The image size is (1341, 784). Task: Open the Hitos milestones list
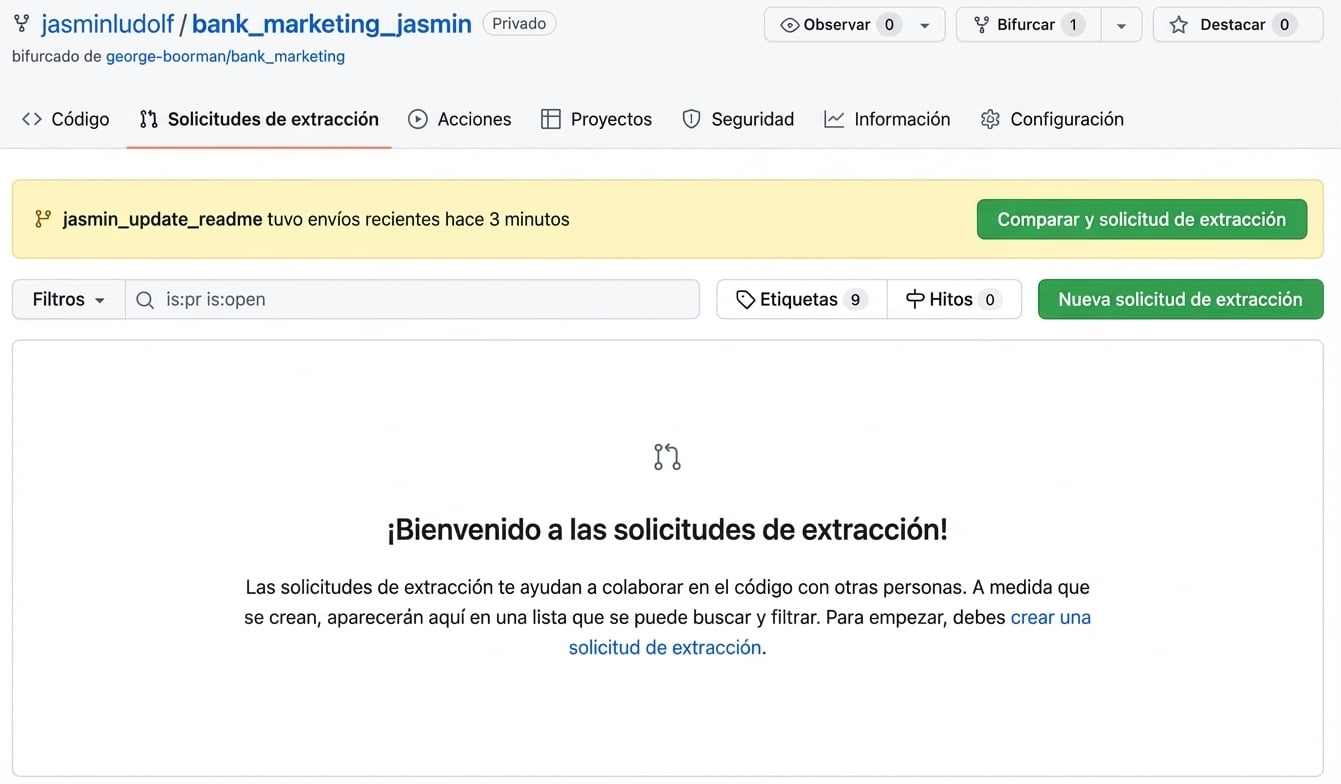(954, 299)
